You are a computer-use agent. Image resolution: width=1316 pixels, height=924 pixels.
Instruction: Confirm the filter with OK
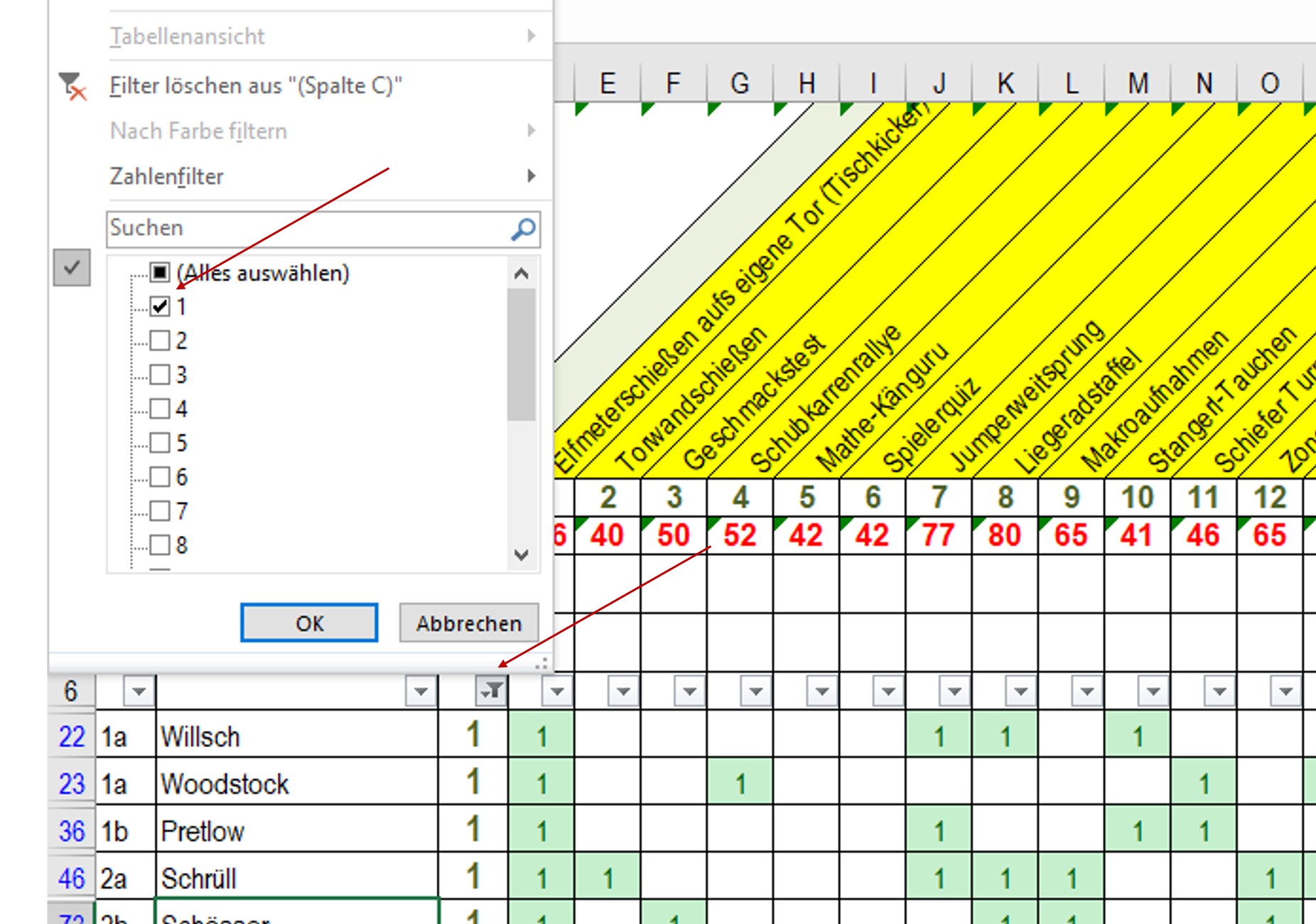point(309,623)
